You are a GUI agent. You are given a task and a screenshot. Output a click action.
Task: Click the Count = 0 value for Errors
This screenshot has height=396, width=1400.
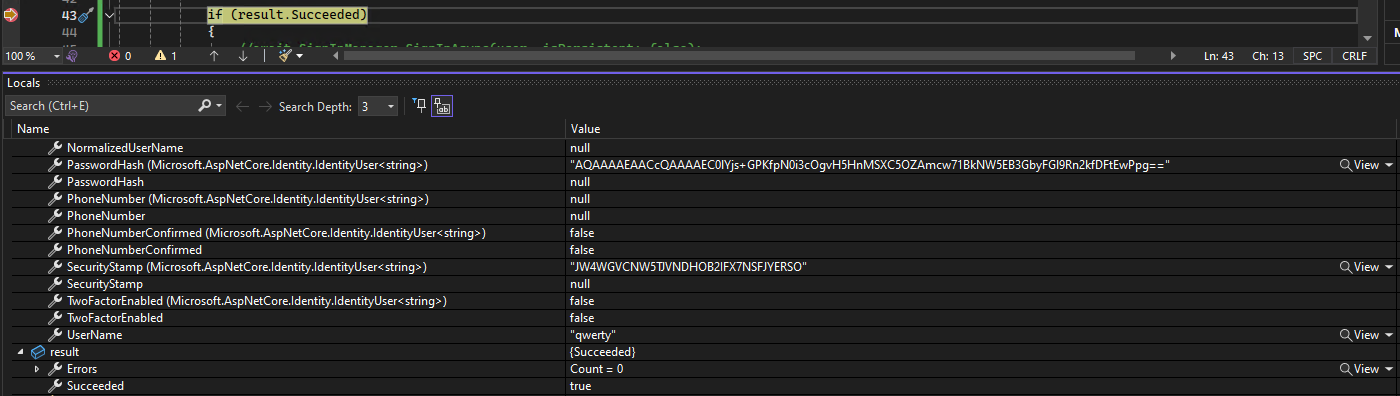pyautogui.click(x=596, y=369)
